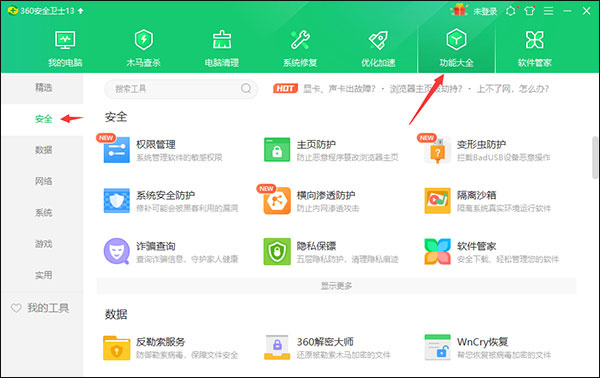Open 木马查杀 shield icon
The image size is (600, 378).
[143, 40]
